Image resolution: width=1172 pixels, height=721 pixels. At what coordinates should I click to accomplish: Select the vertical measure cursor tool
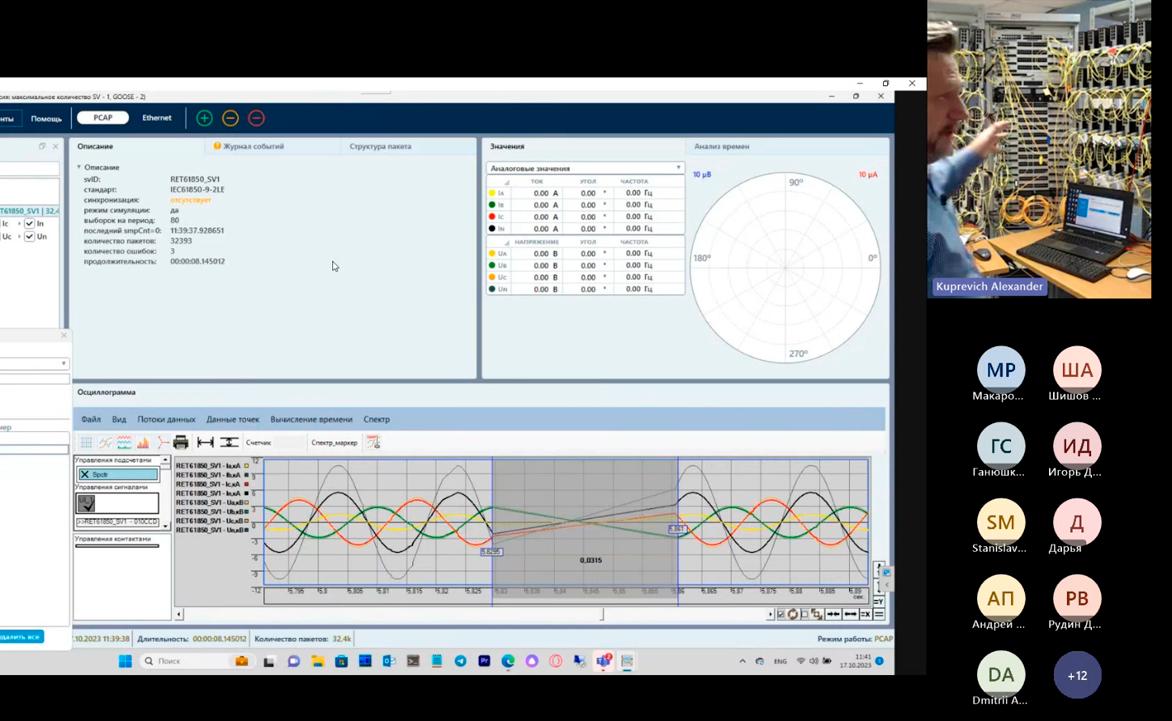(x=229, y=442)
